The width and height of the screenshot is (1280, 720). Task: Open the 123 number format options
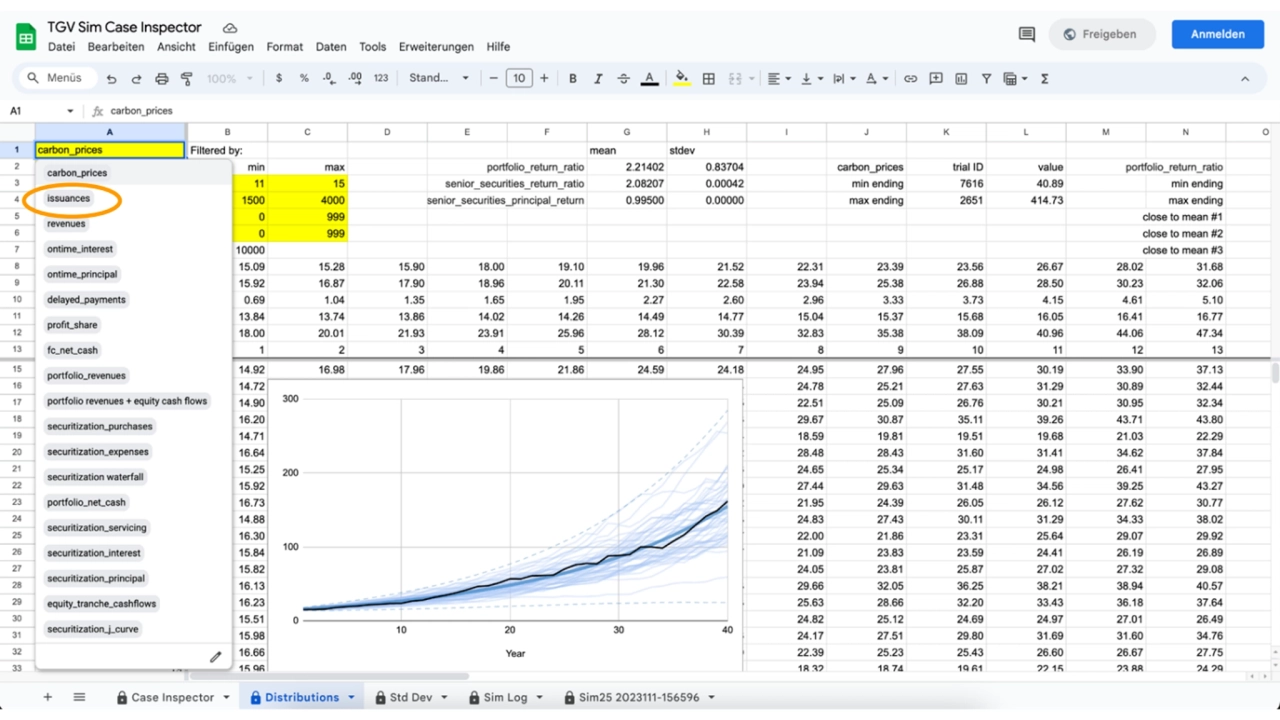(381, 79)
